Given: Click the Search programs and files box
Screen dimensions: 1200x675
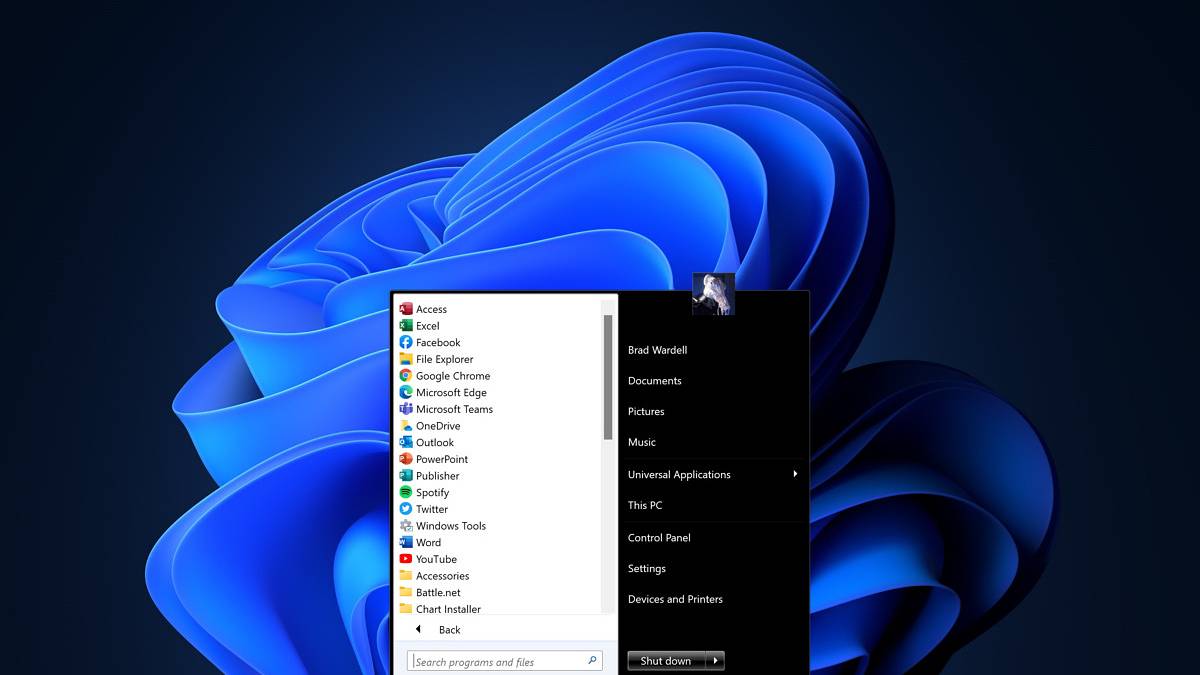Looking at the screenshot, I should (495, 662).
